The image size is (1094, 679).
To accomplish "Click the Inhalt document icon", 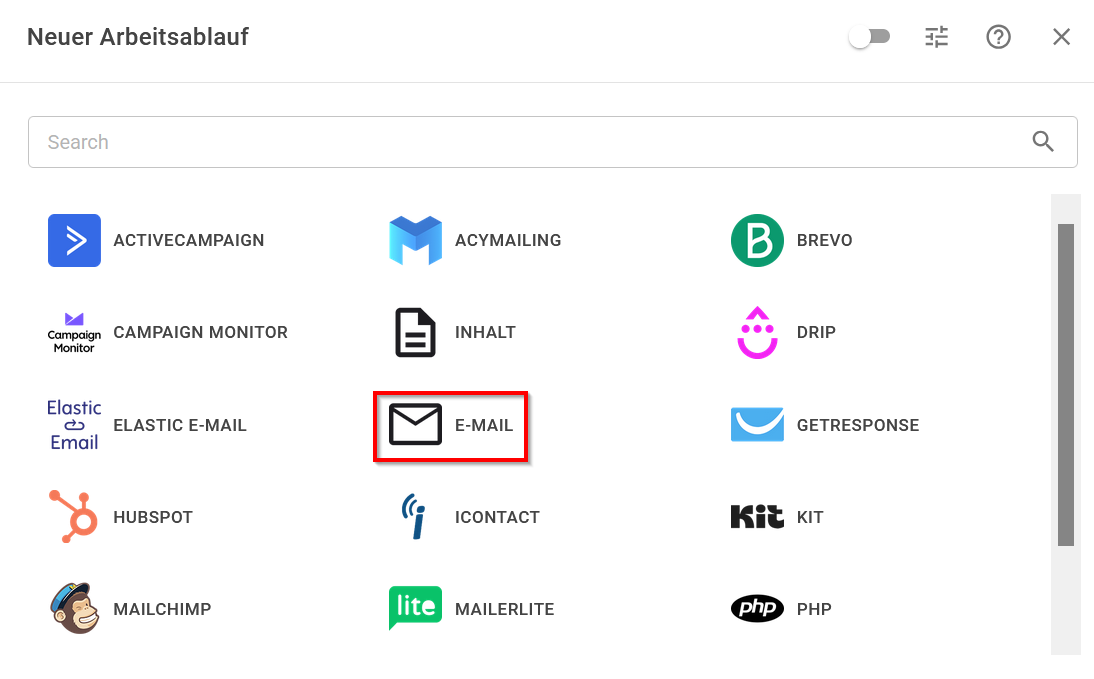I will click(x=415, y=332).
